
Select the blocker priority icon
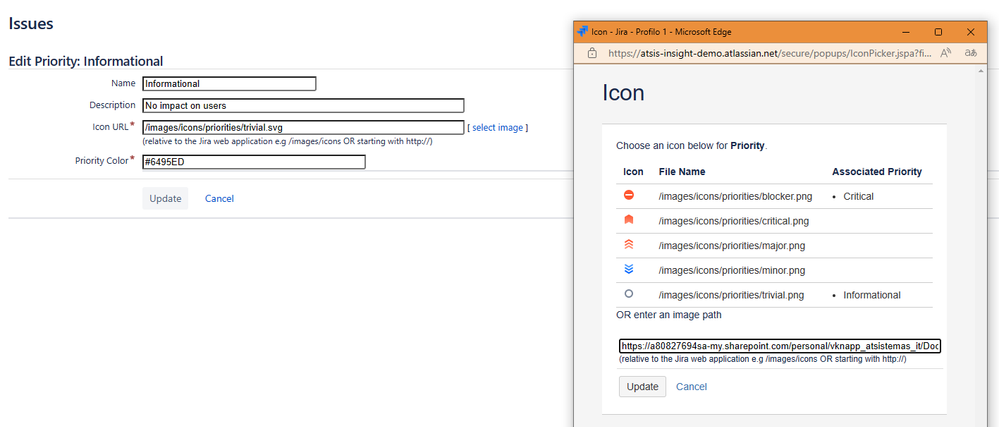[629, 196]
